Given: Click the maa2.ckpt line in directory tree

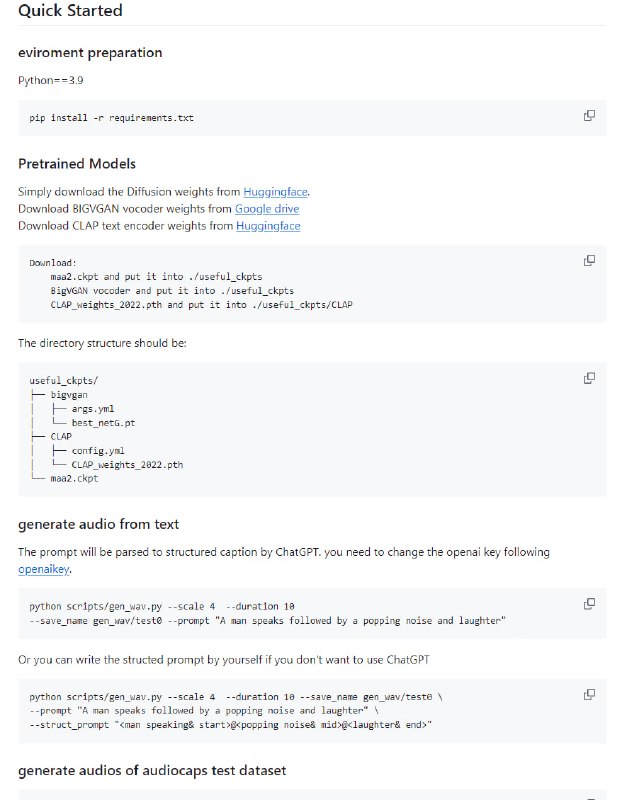Looking at the screenshot, I should coord(73,478).
